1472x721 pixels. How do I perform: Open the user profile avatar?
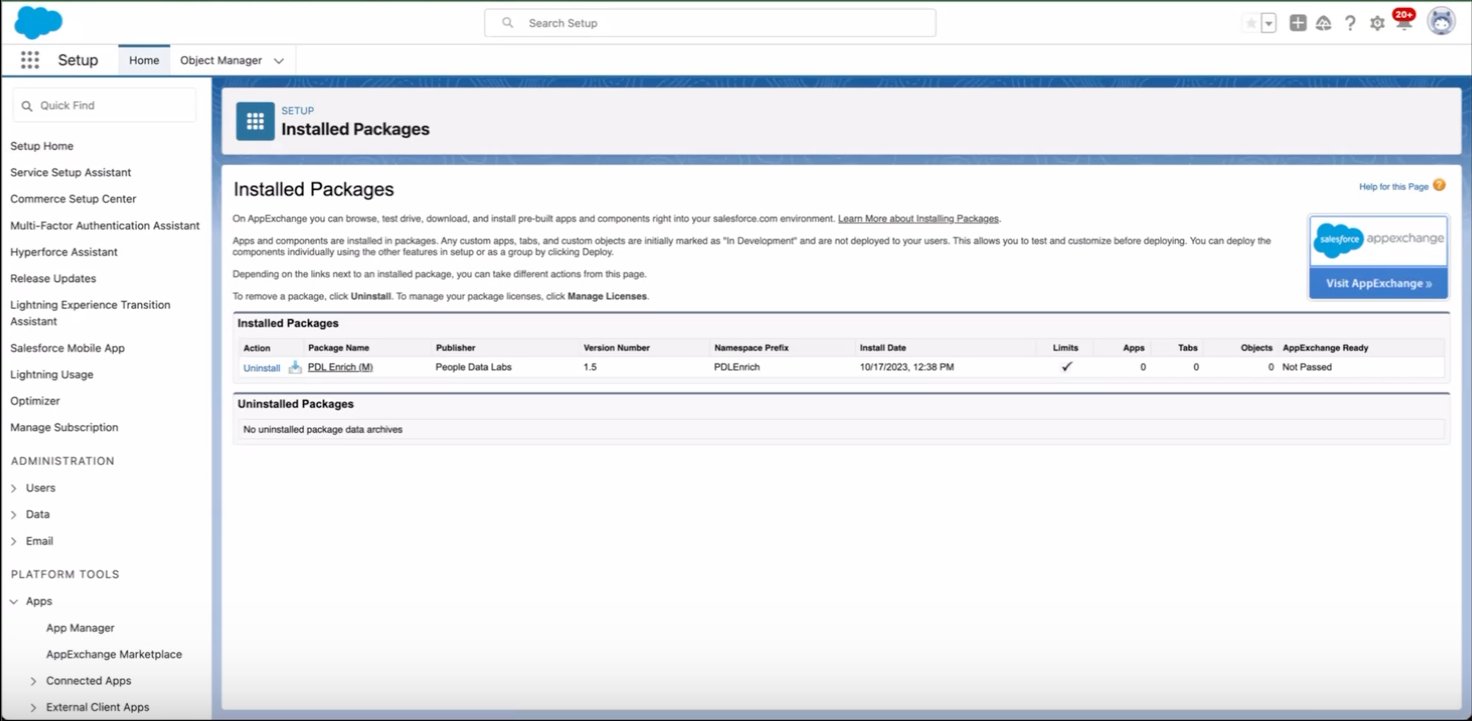click(x=1441, y=22)
